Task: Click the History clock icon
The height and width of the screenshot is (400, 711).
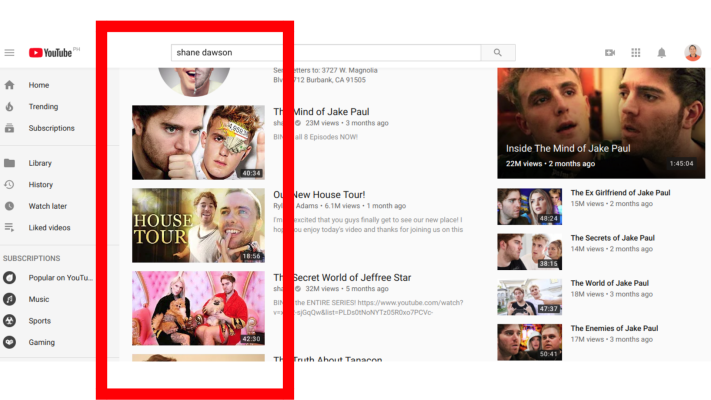Action: [x=9, y=185]
